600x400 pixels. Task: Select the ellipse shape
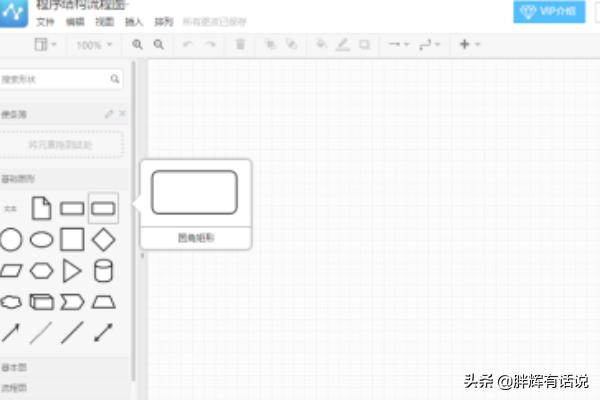pos(41,240)
